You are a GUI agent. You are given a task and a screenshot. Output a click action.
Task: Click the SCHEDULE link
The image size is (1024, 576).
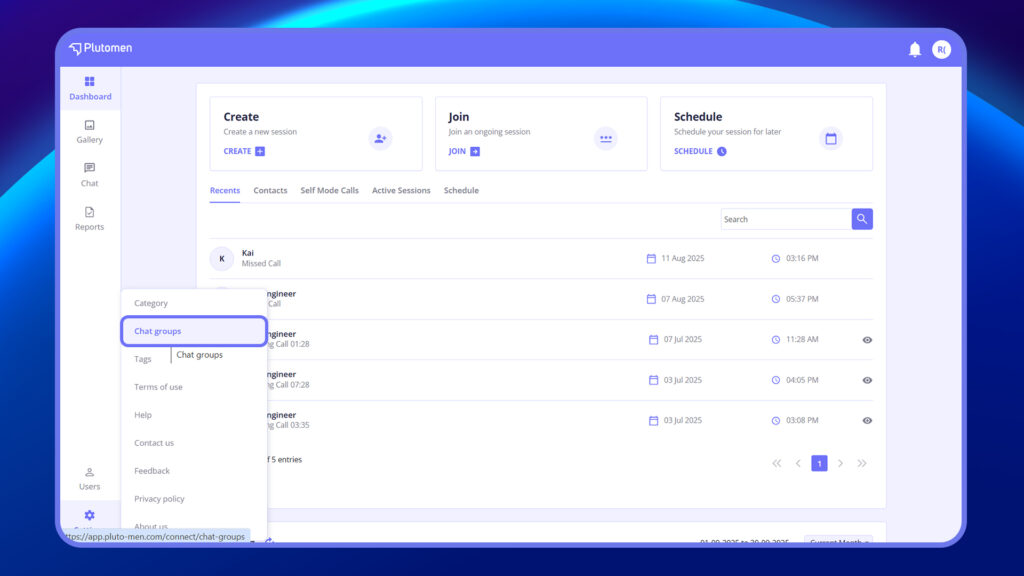700,152
